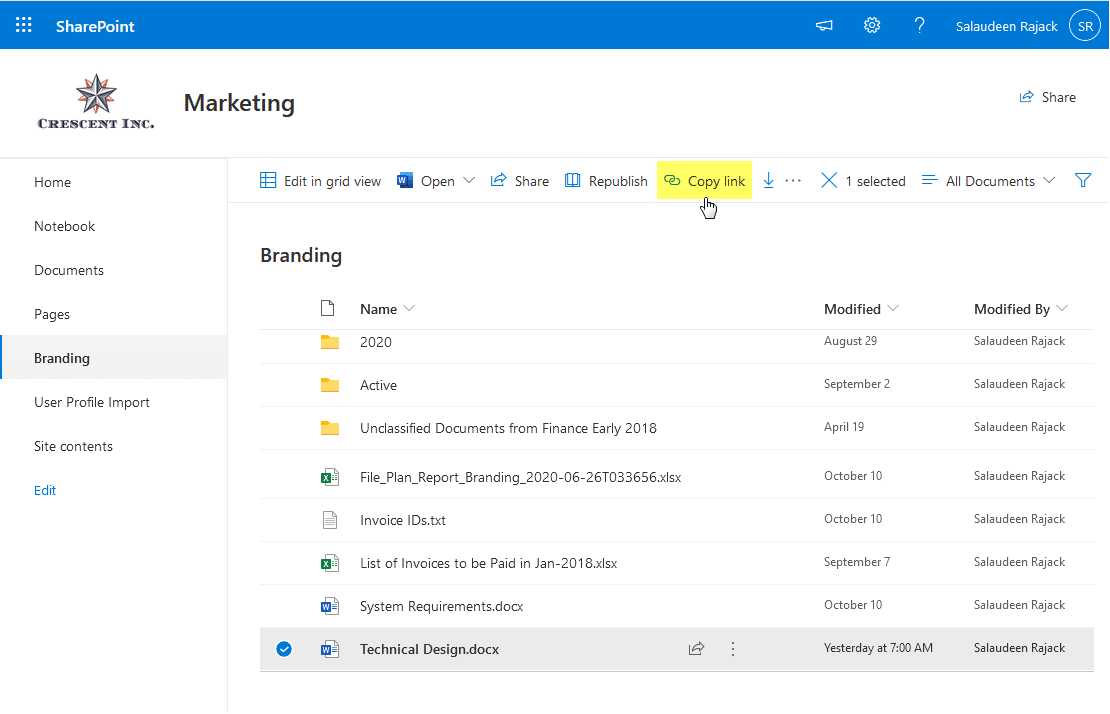Go to the Notebook section
Screen dimensions: 1110x714
64,225
